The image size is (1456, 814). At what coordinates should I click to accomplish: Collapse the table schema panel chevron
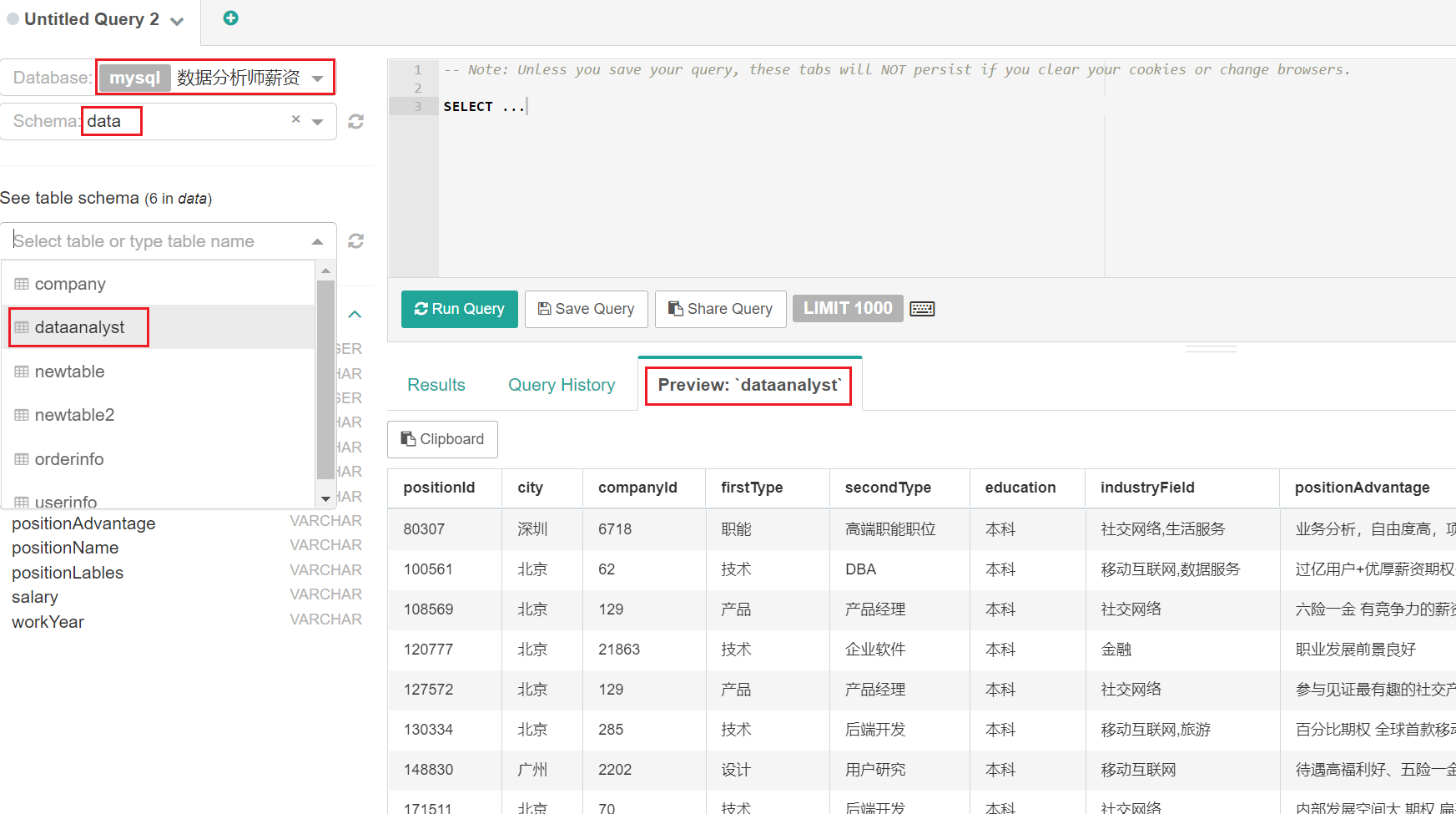(x=355, y=315)
